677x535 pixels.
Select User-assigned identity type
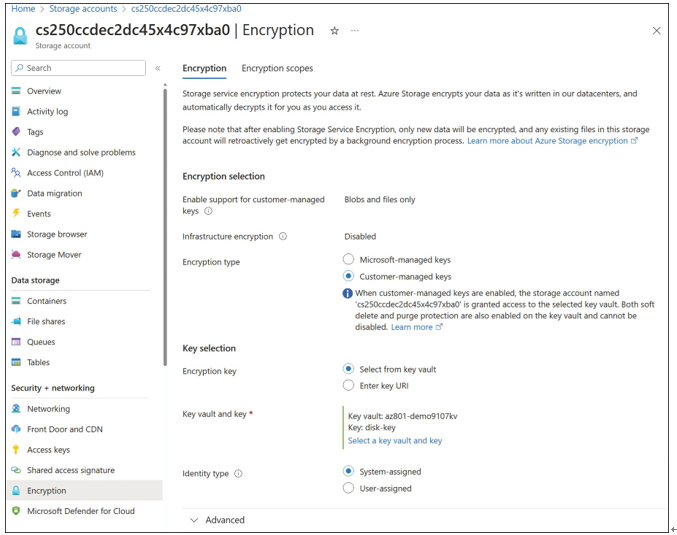click(348, 488)
